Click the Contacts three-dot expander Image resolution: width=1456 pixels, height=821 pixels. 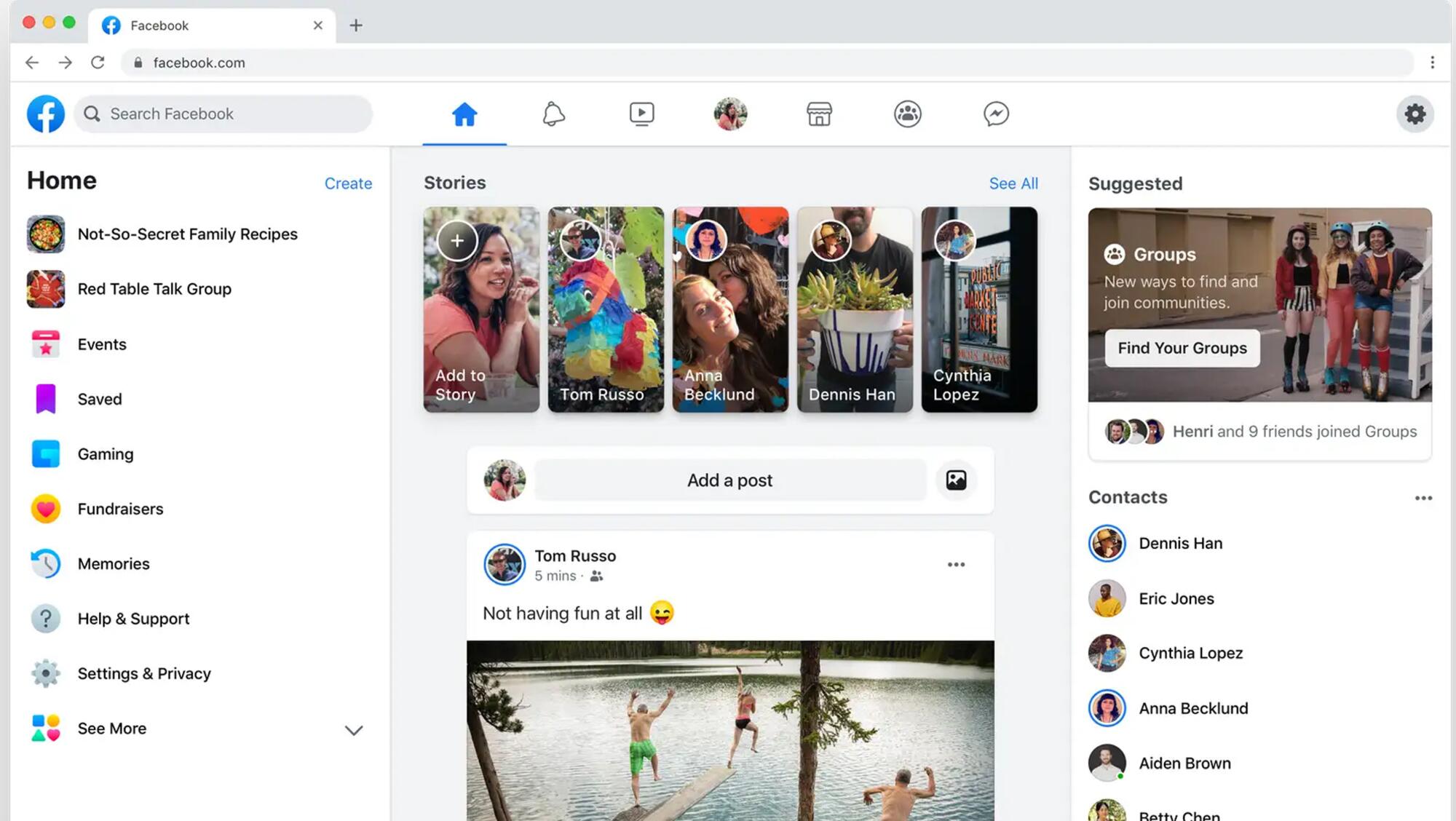pos(1422,498)
